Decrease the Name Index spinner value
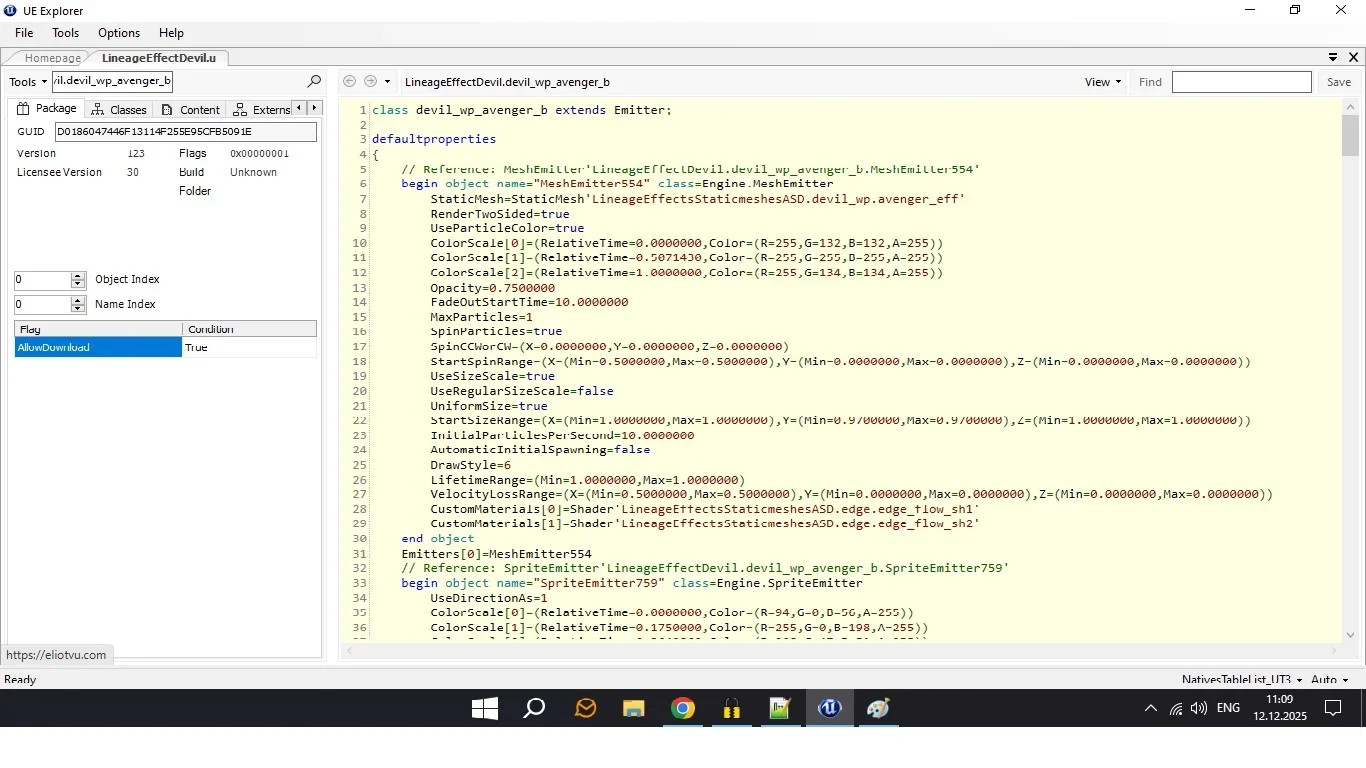This screenshot has height=768, width=1366. click(78, 309)
